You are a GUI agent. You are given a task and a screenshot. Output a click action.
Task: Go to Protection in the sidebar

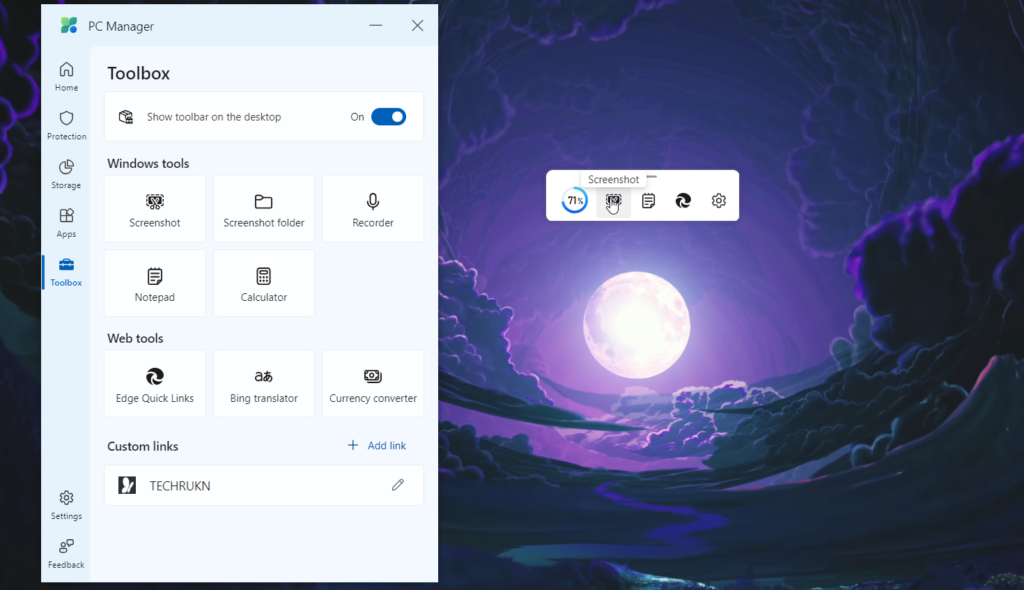coord(66,125)
